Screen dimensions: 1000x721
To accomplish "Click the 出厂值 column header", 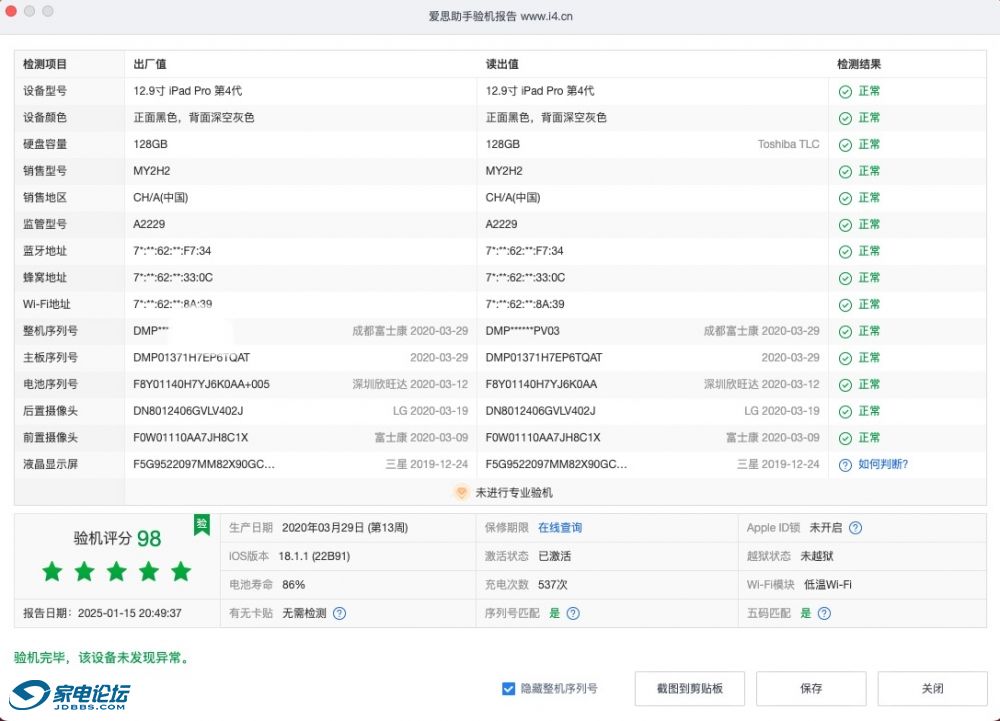I will click(x=150, y=64).
